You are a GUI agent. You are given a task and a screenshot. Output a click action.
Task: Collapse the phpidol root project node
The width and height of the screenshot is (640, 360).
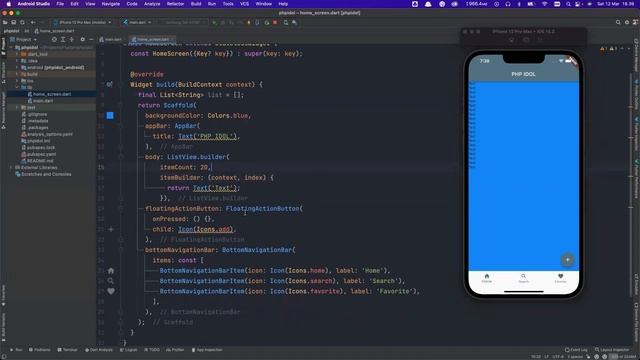coord(11,47)
